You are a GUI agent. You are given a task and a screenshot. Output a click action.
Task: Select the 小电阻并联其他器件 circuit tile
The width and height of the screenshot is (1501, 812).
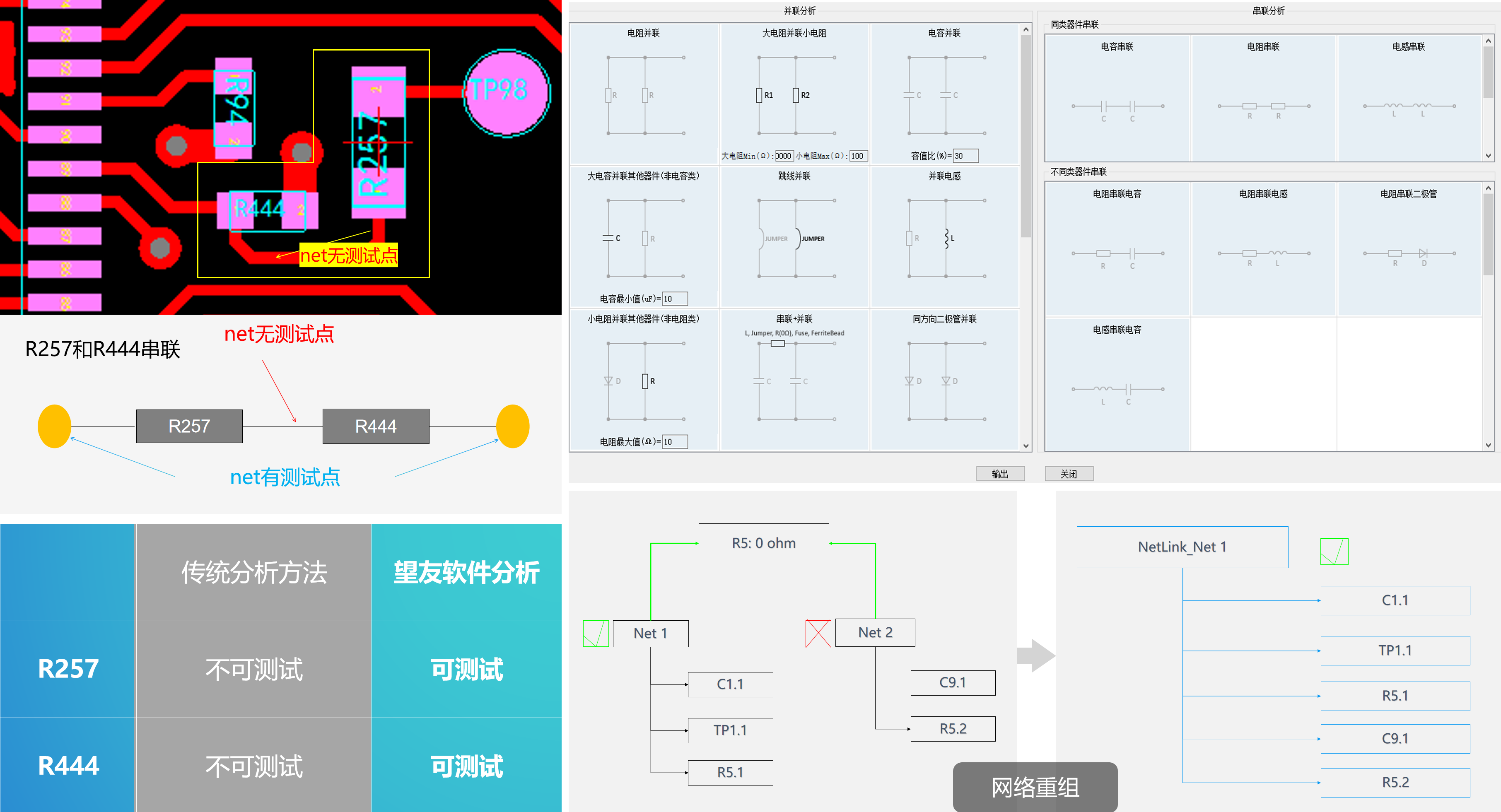[x=644, y=380]
